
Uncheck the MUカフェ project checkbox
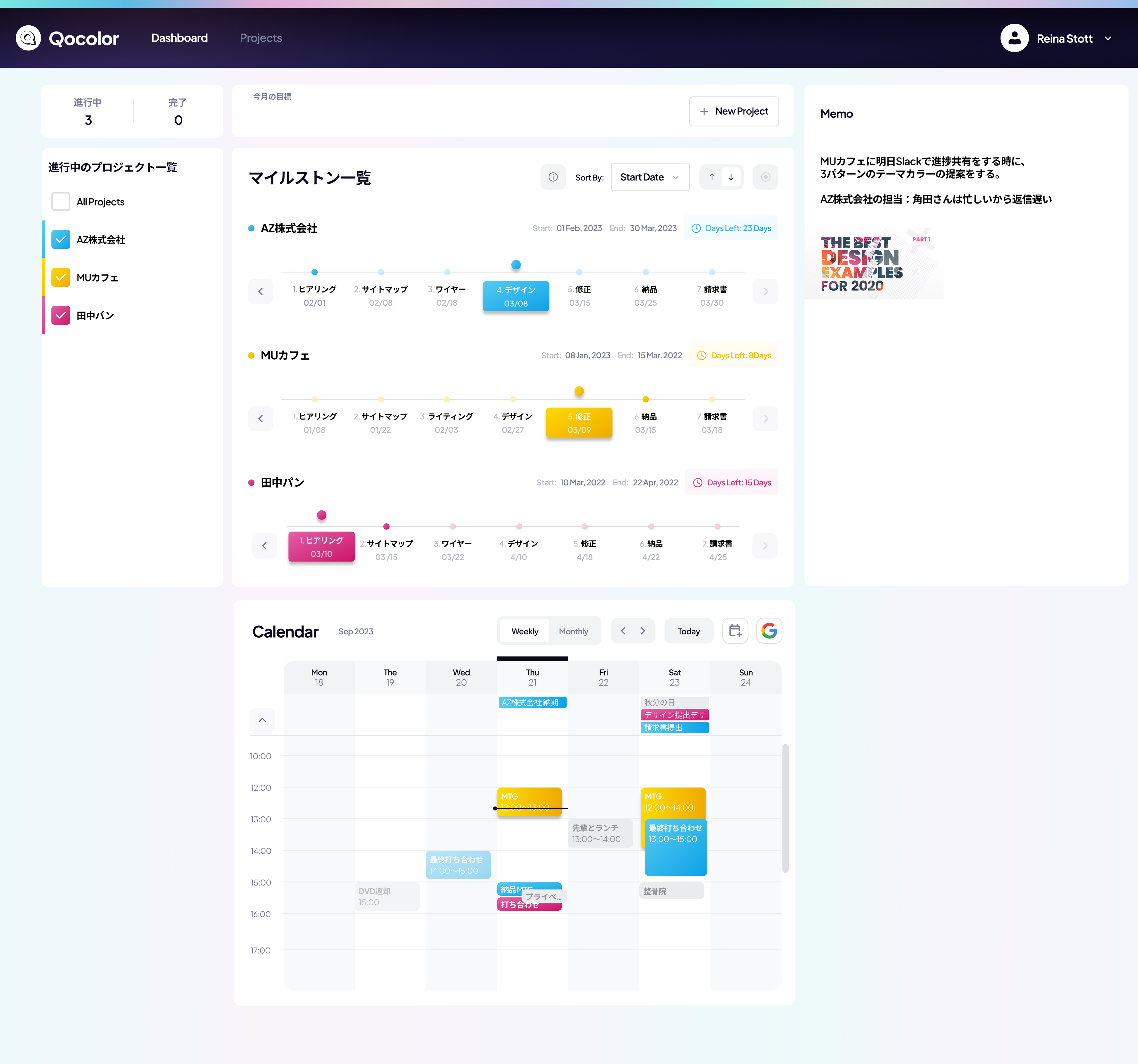coord(61,277)
